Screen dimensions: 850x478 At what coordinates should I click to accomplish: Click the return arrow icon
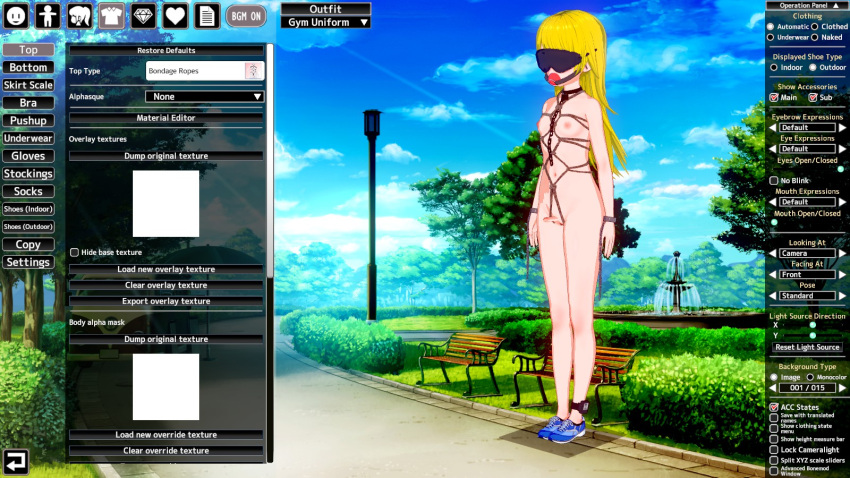click(16, 461)
